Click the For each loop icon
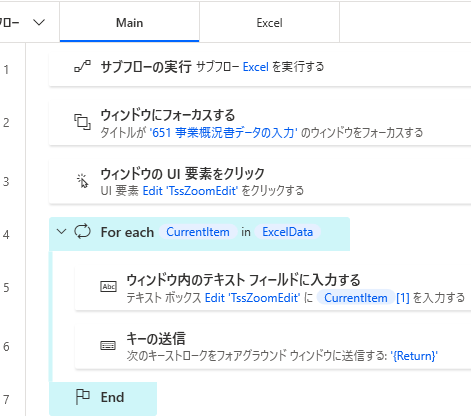The width and height of the screenshot is (472, 418). pos(82,232)
